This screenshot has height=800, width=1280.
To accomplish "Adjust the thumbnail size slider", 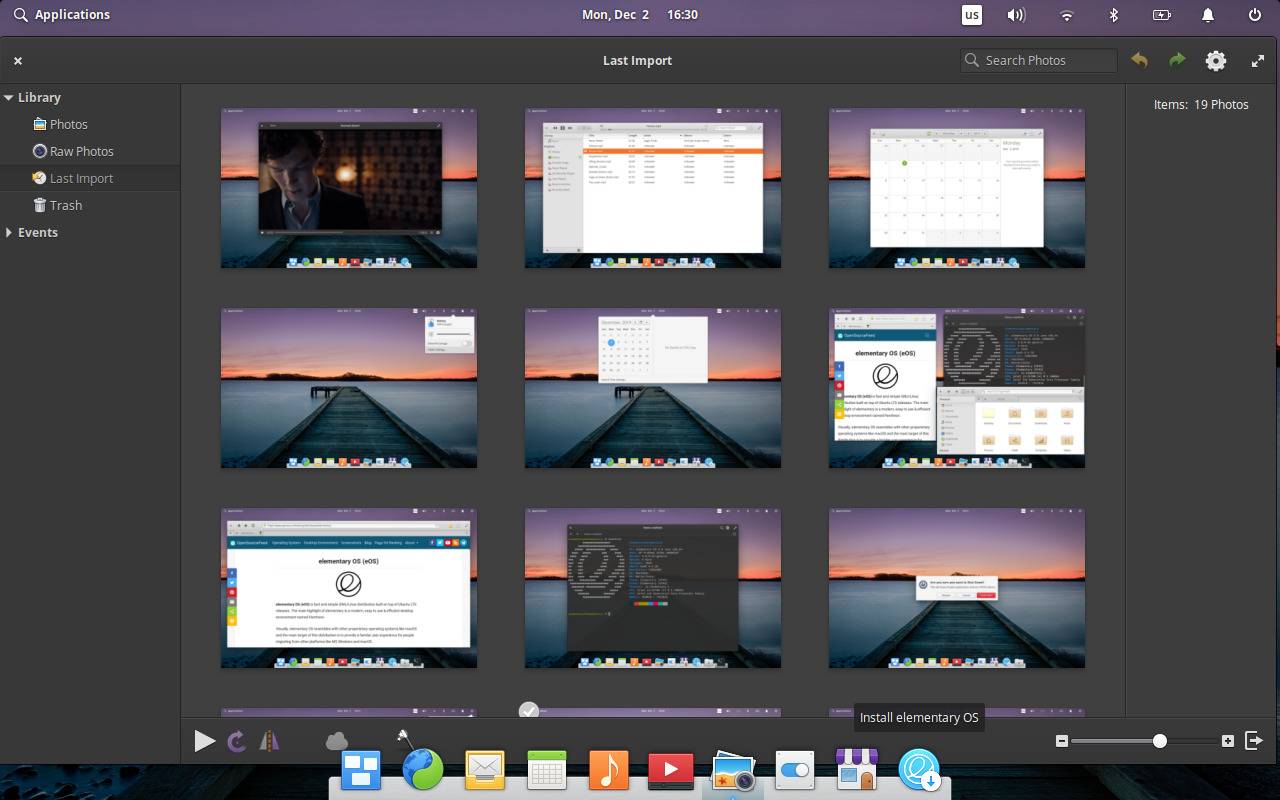I will click(x=1158, y=741).
